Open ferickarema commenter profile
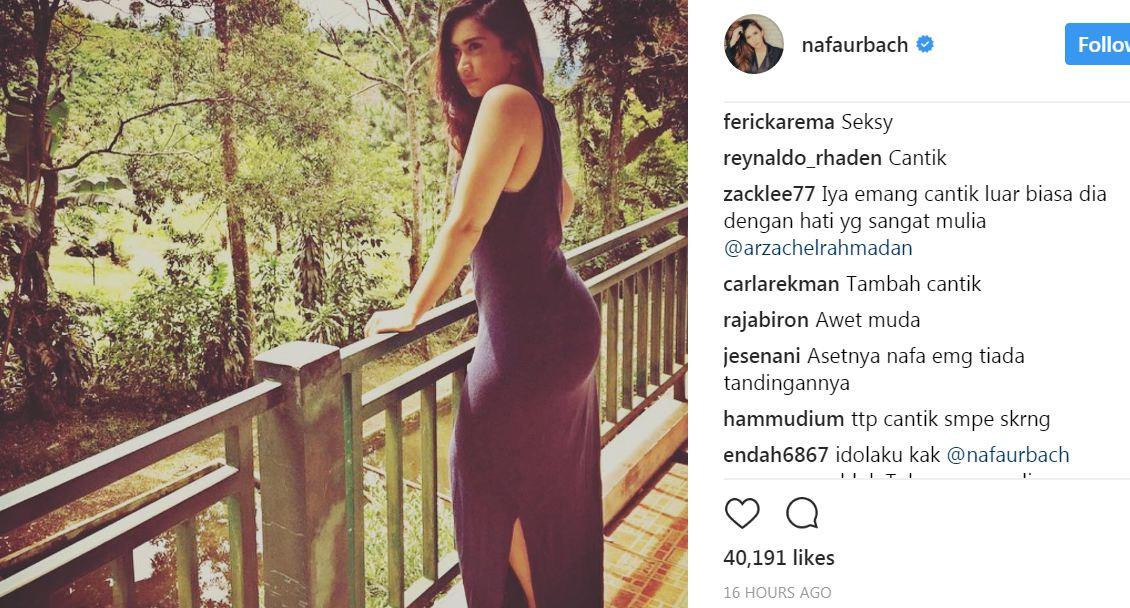The width and height of the screenshot is (1130, 608). 778,122
